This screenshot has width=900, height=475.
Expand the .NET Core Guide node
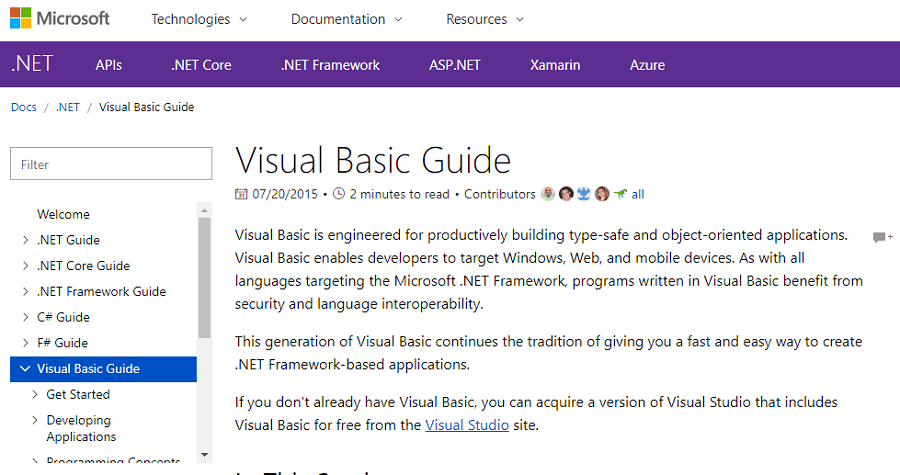click(25, 266)
